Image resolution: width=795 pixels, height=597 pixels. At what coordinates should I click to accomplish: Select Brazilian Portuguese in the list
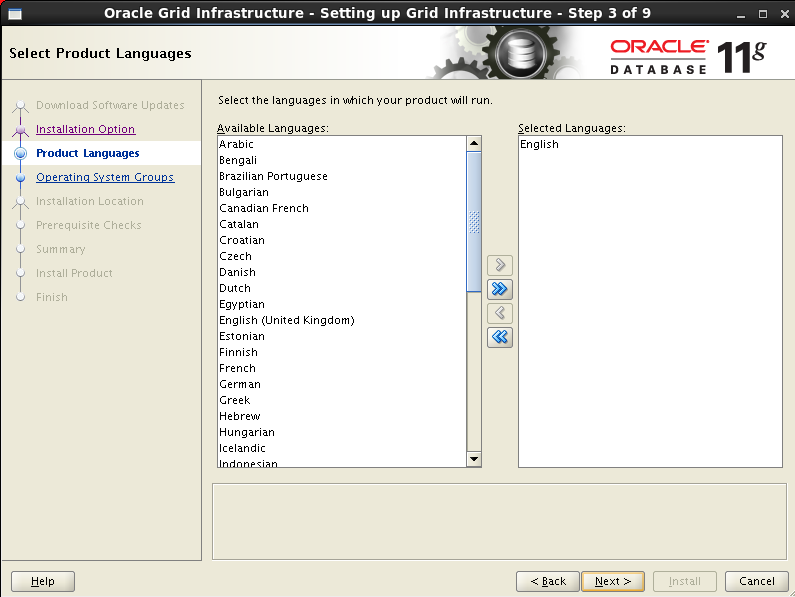click(341, 176)
